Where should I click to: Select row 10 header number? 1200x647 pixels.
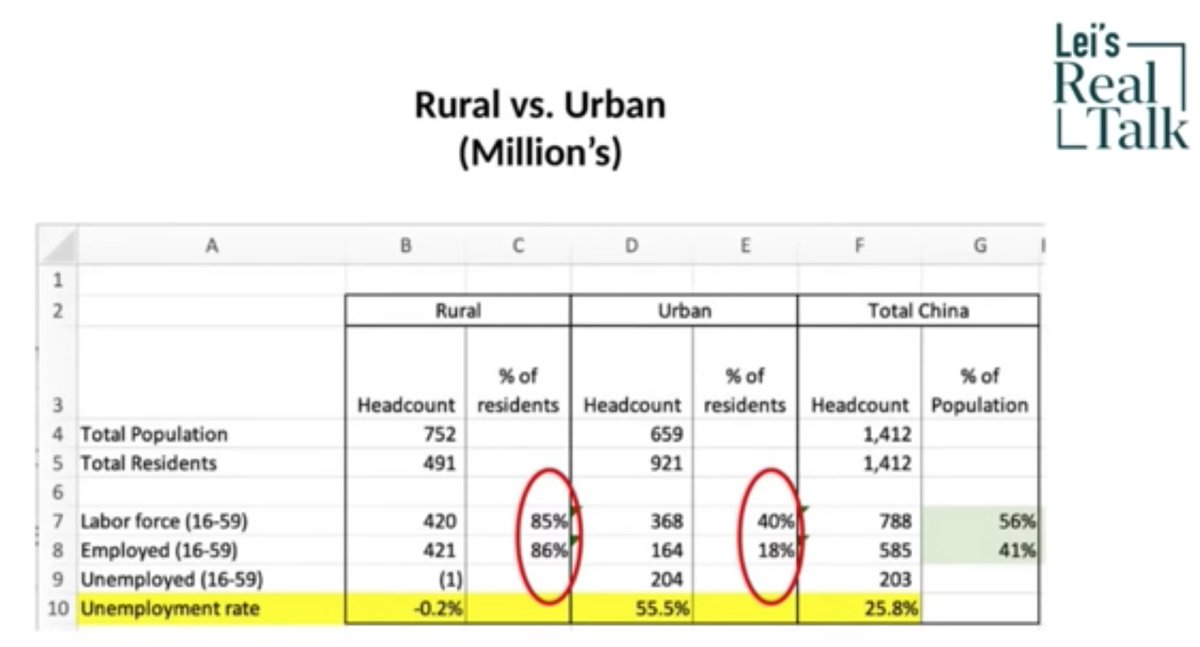tap(56, 608)
